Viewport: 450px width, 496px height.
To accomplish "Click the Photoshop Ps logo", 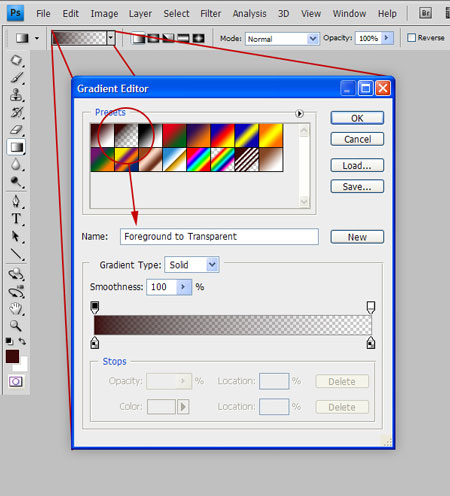I will (15, 13).
